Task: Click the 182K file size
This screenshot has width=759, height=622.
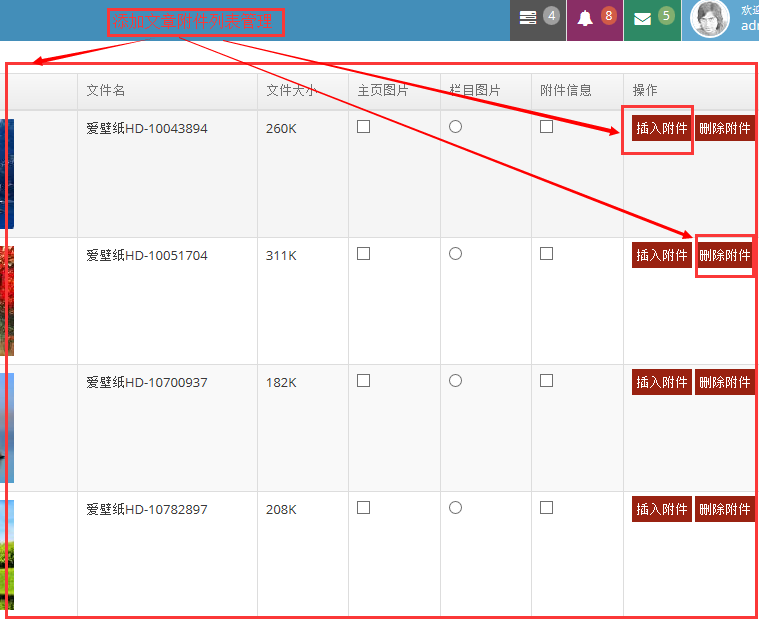Action: point(281,382)
